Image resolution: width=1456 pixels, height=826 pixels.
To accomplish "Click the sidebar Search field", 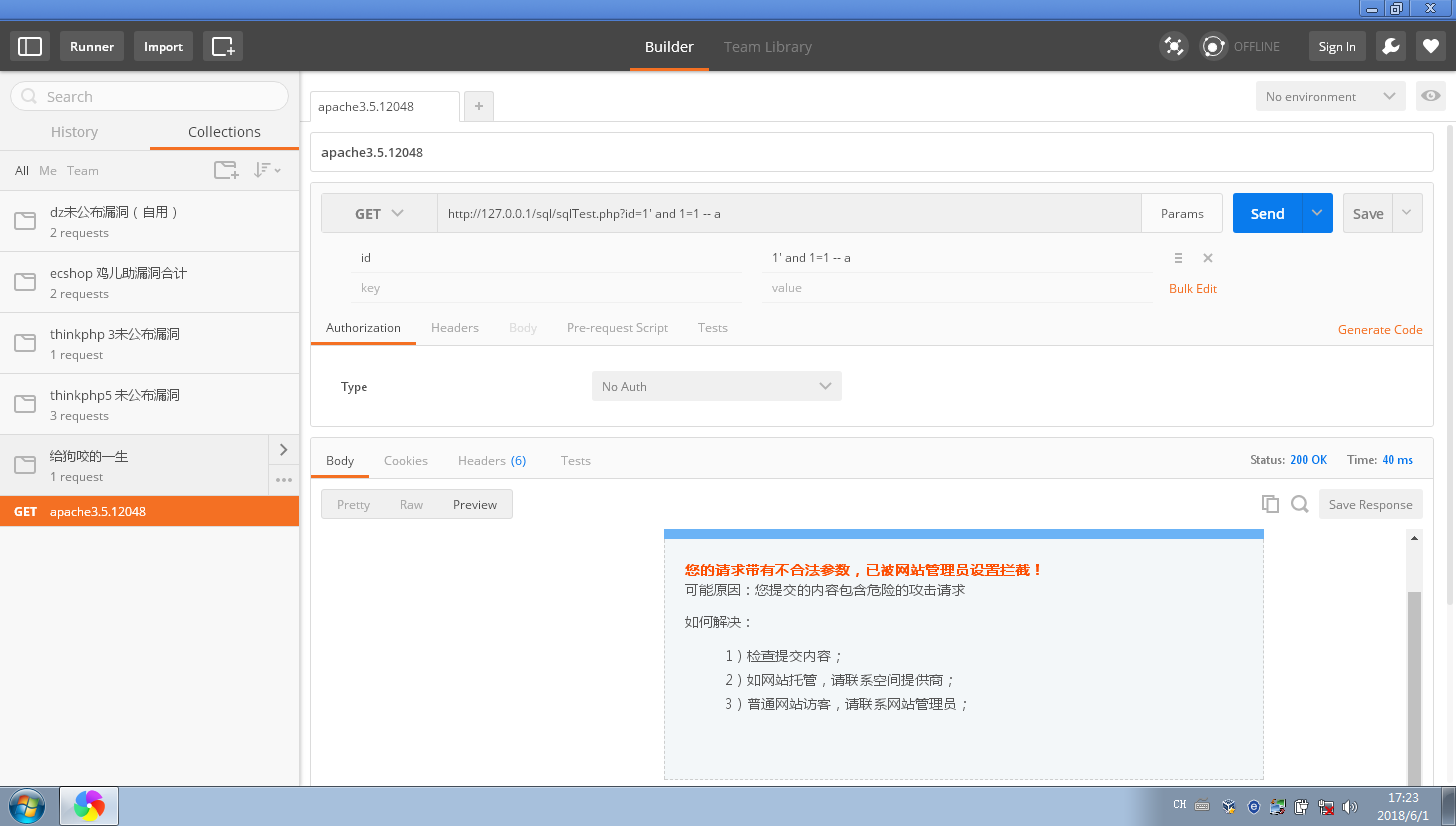I will [149, 96].
